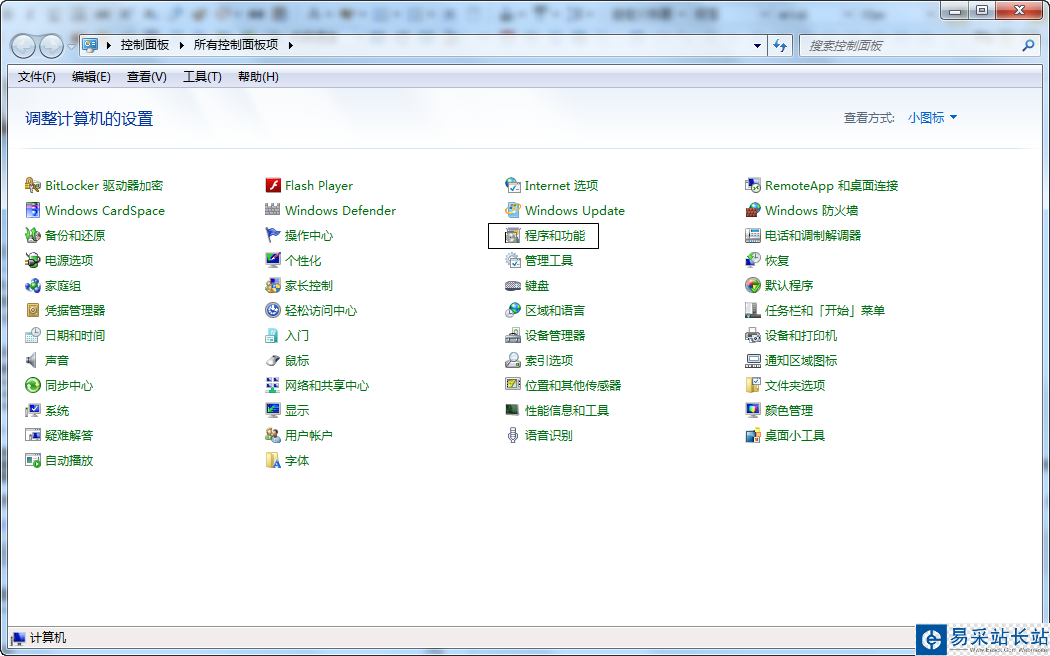Open the 鼠标 icon
The width and height of the screenshot is (1050, 656).
(x=273, y=361)
